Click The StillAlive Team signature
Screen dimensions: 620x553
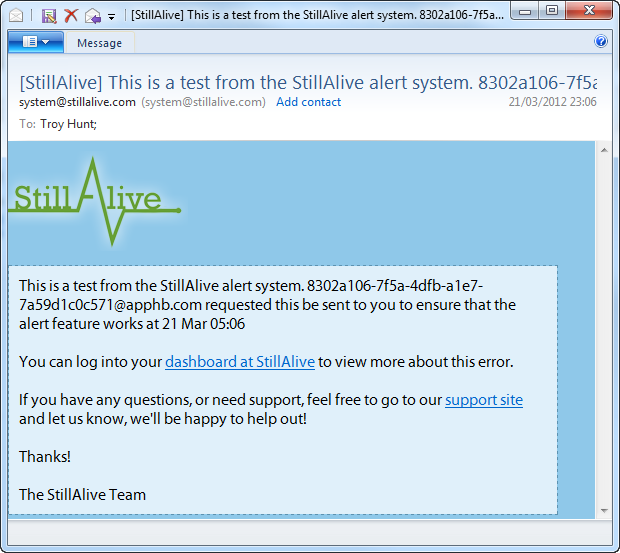point(83,494)
